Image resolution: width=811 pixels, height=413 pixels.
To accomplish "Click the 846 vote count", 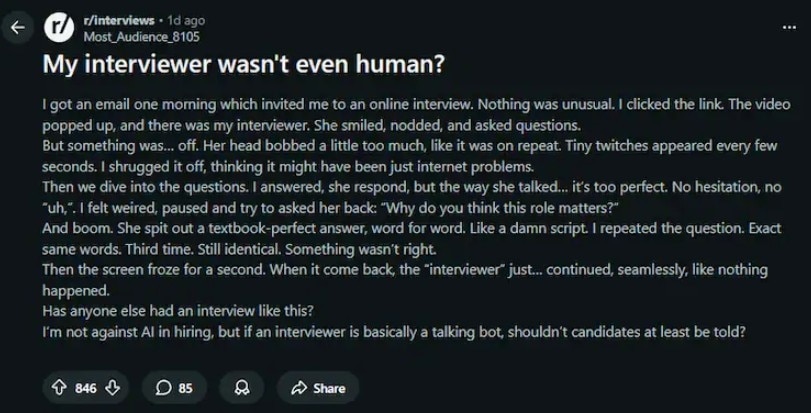I will (86, 387).
